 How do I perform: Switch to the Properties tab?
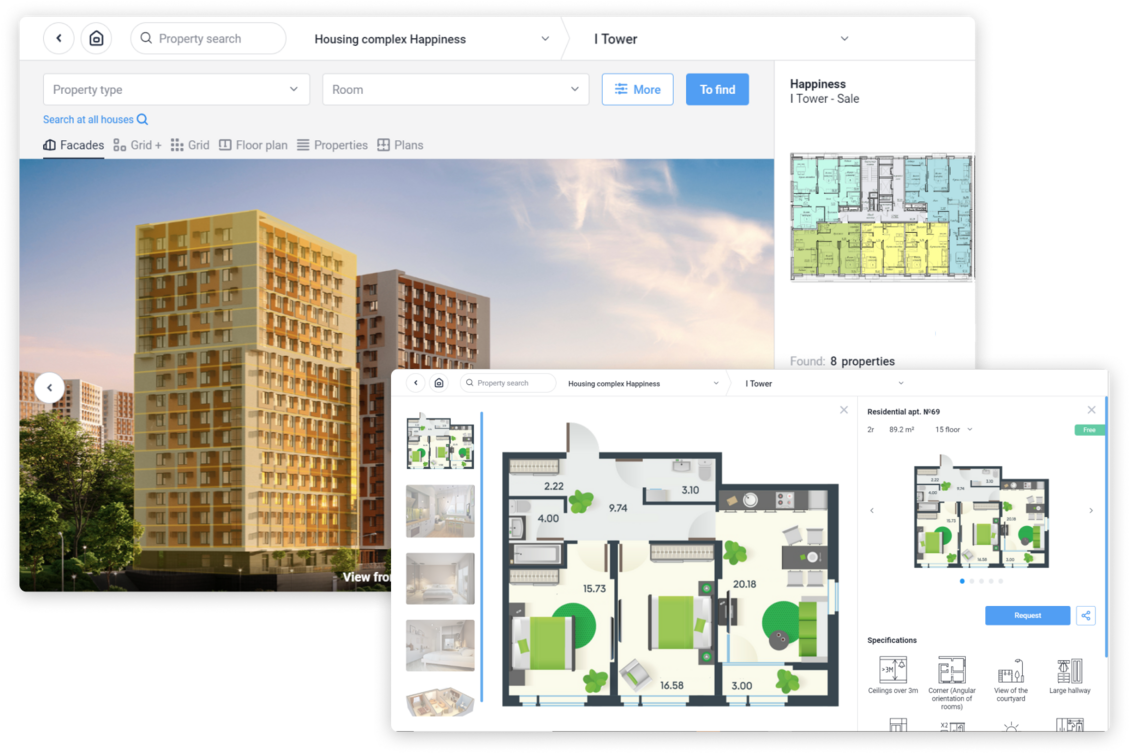pos(332,145)
